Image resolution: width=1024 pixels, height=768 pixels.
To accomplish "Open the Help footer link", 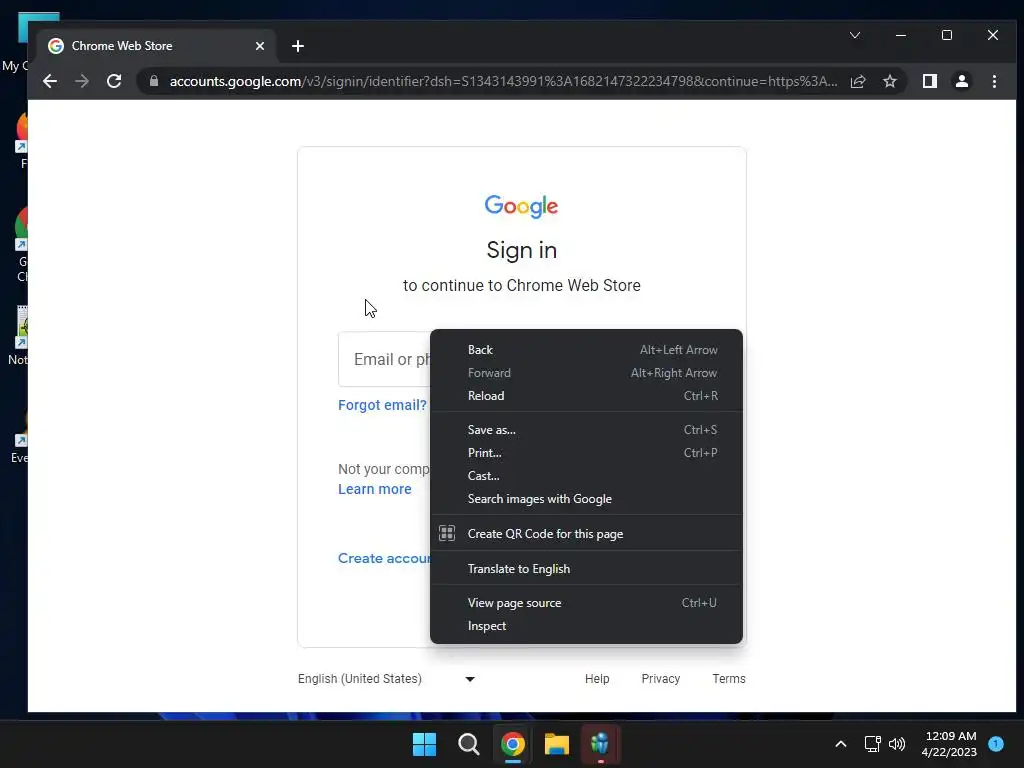I will click(597, 679).
